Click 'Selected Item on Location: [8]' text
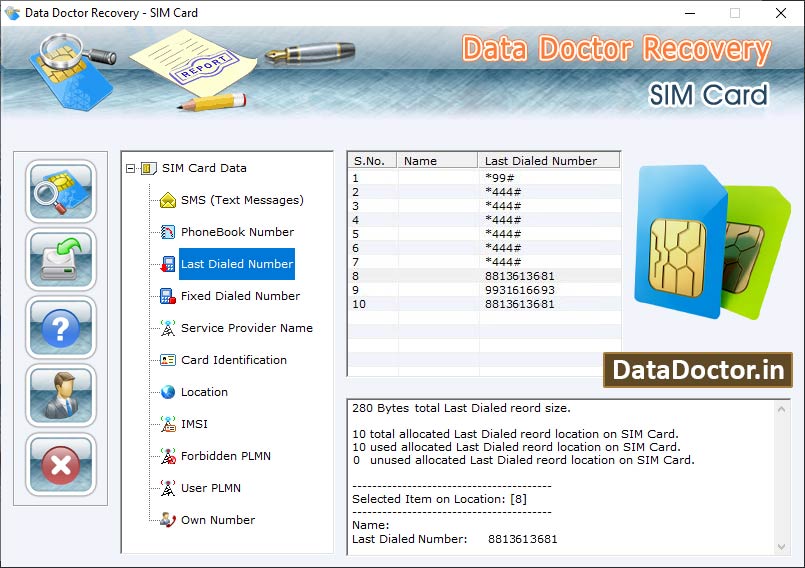Screen dimensions: 805x568 pyautogui.click(x=439, y=499)
